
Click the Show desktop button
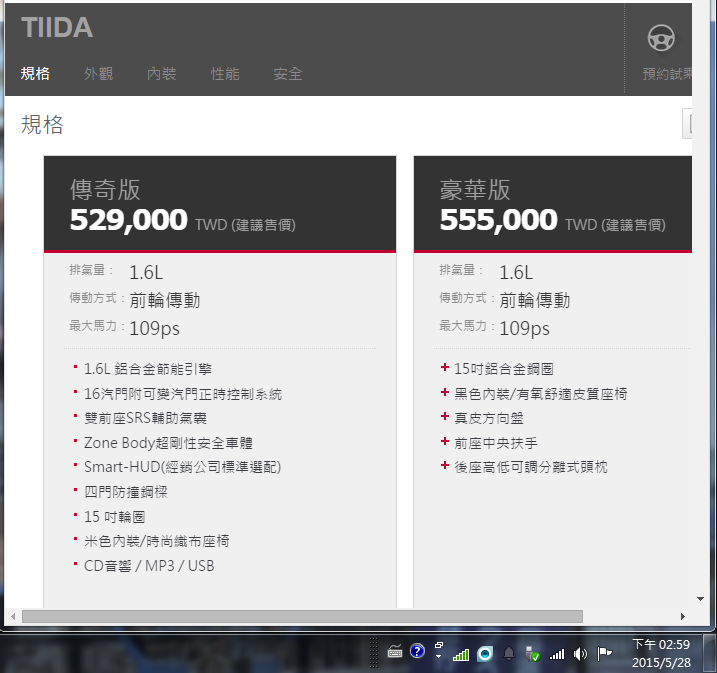click(x=710, y=653)
